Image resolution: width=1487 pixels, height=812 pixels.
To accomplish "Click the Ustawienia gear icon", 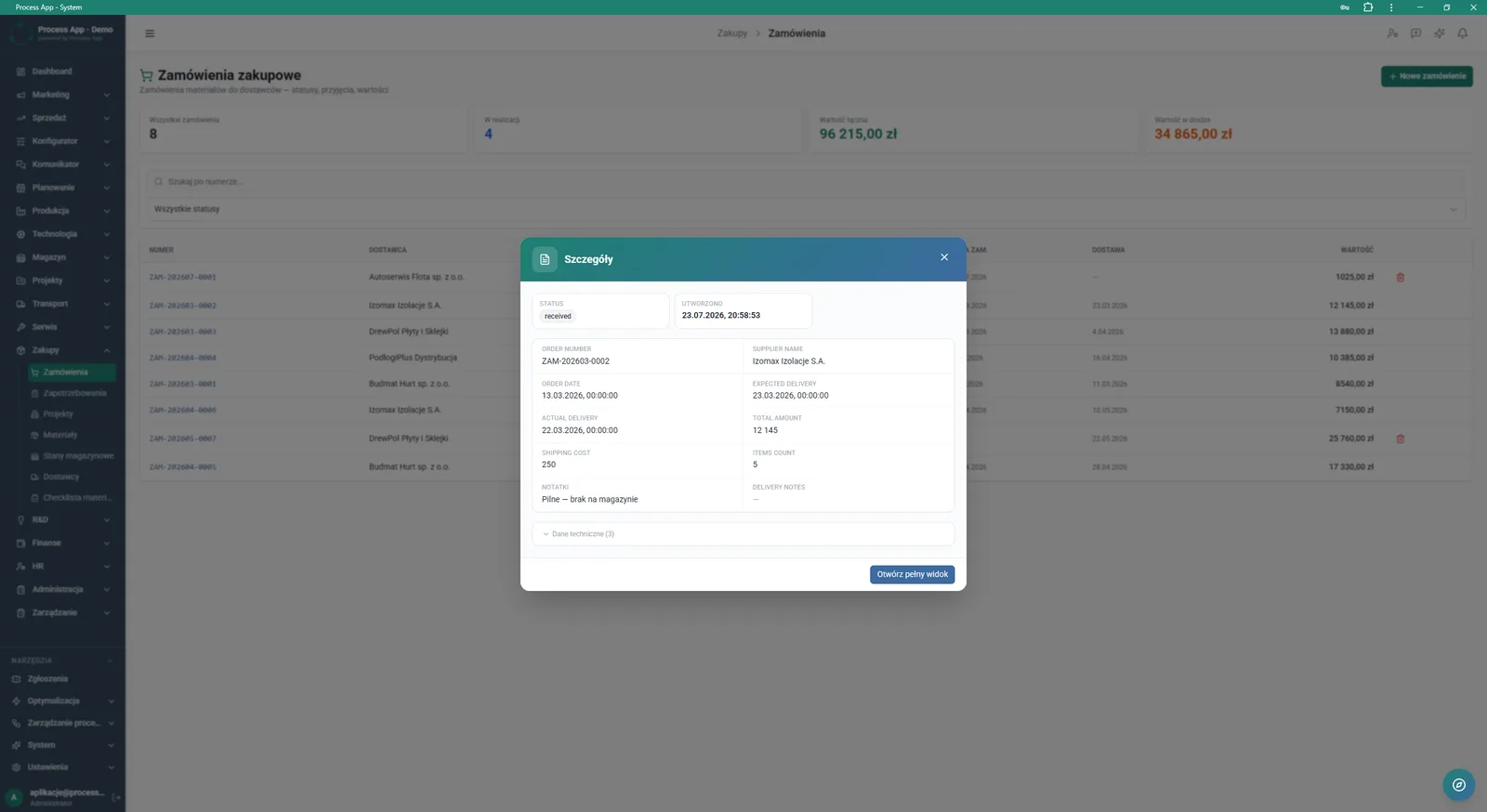I will click(x=16, y=767).
